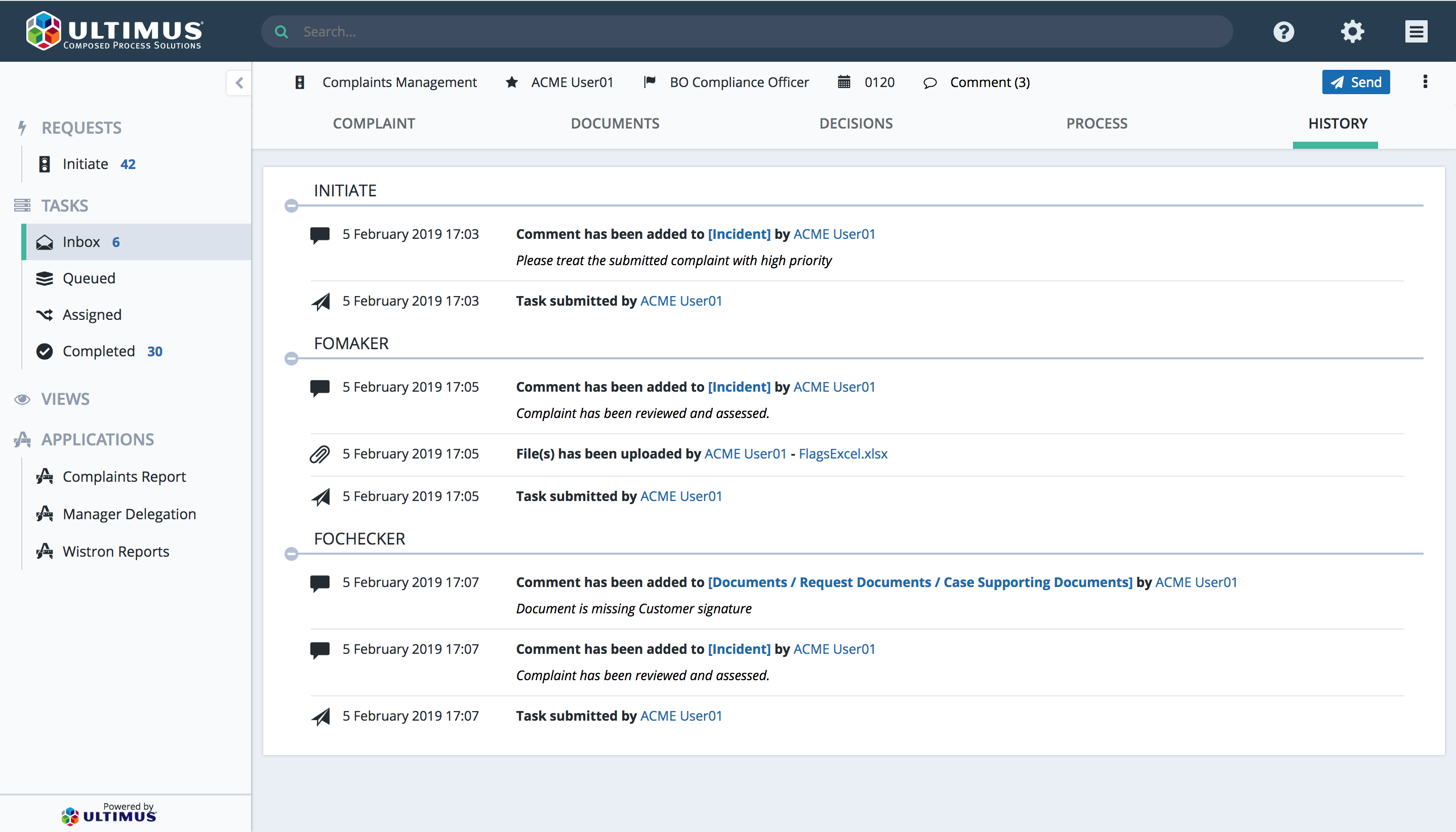Screen dimensions: 1456x832
Task: Click the Wistron Reports app icon
Action: click(44, 551)
